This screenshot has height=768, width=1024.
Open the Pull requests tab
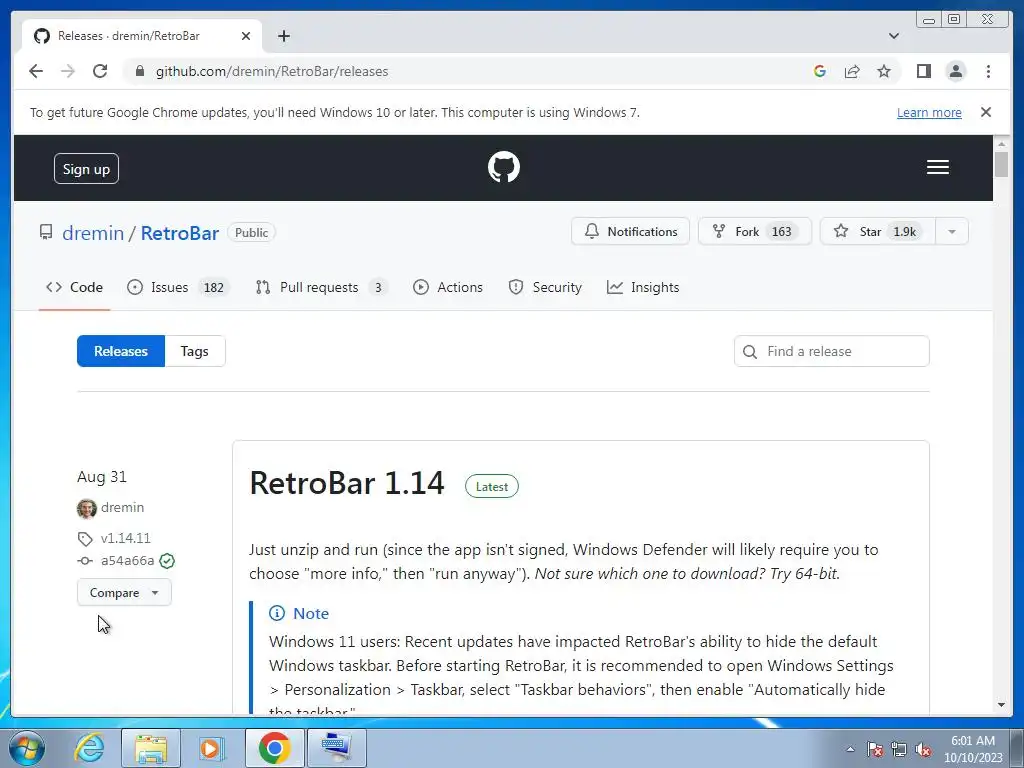[x=322, y=287]
